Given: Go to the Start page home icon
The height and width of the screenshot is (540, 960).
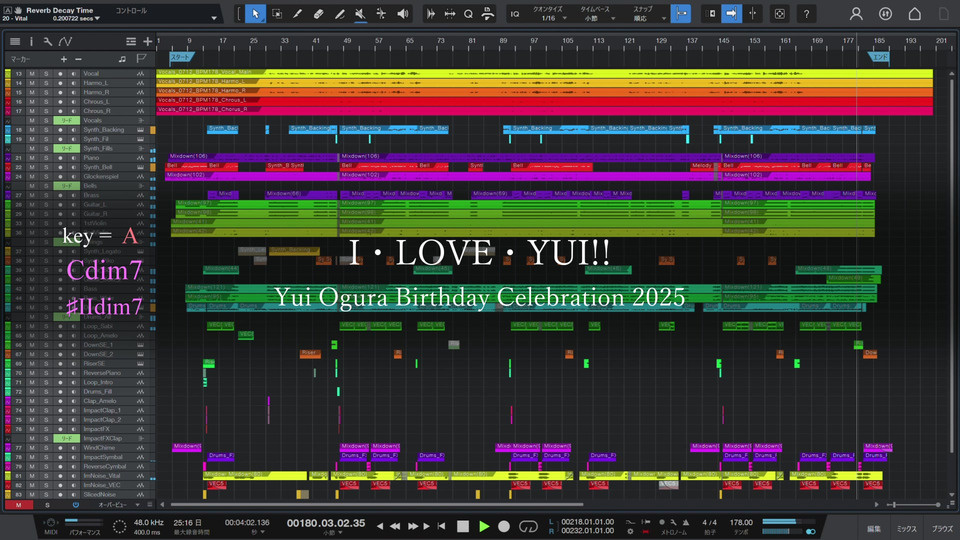Looking at the screenshot, I should click(915, 13).
